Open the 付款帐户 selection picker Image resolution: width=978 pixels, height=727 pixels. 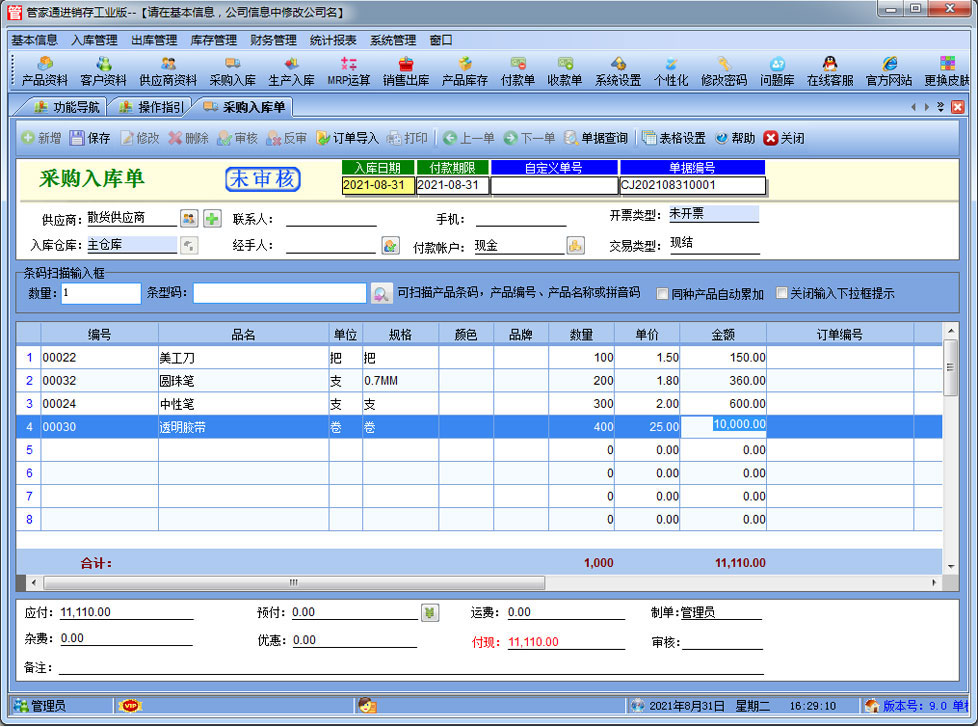point(575,246)
